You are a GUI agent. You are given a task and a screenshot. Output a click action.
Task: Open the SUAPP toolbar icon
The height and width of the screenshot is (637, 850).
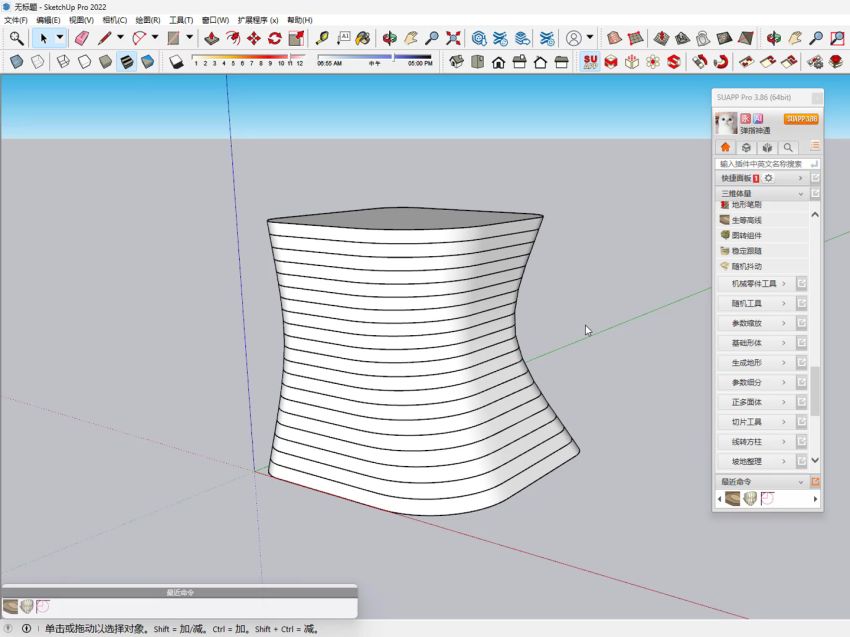pos(590,61)
